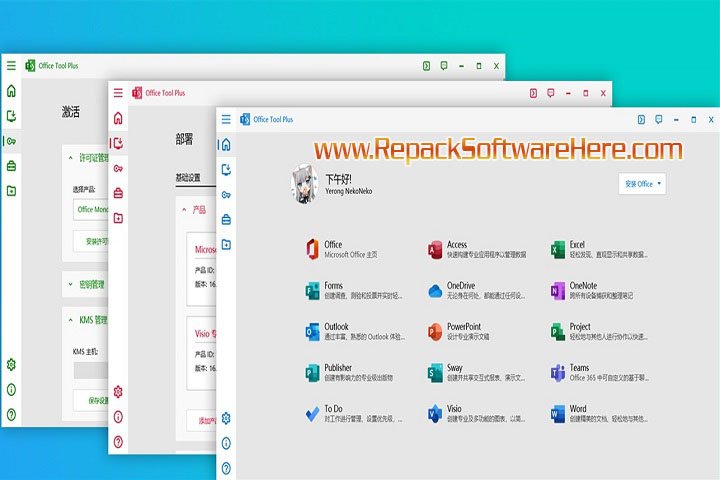
Task: Open Activate key icon in red window sidebar
Action: click(x=118, y=169)
